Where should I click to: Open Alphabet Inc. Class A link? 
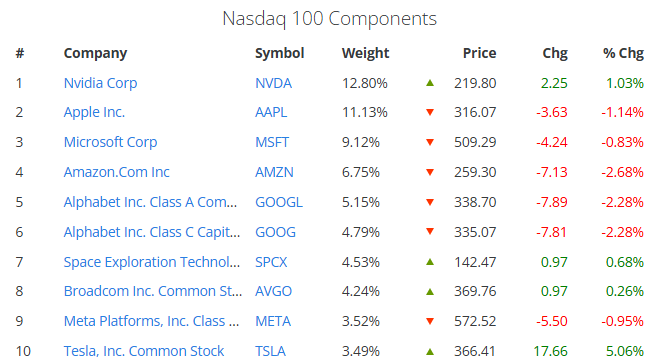pos(150,202)
